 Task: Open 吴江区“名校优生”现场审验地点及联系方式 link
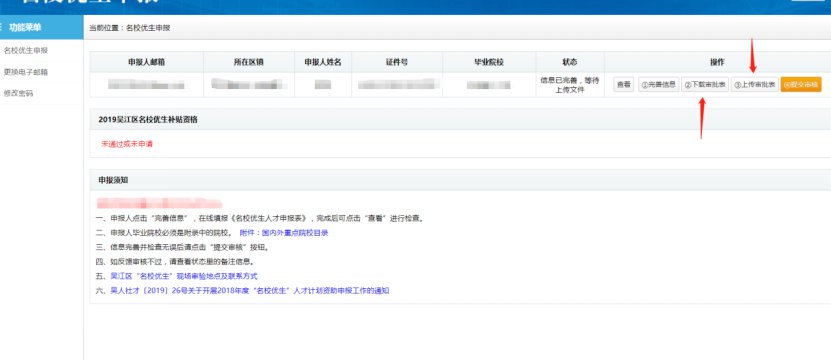coord(184,276)
